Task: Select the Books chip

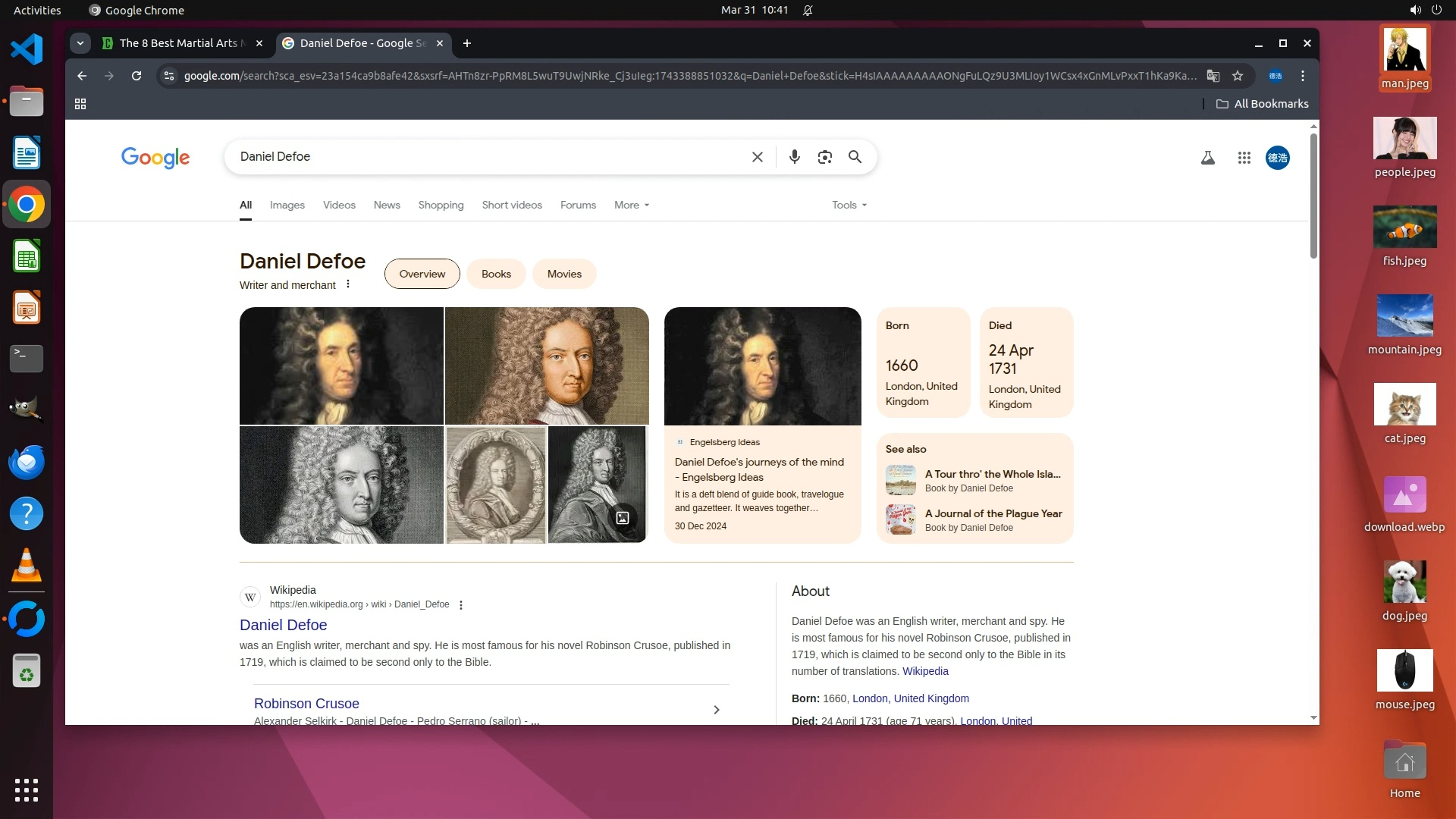Action: tap(496, 274)
